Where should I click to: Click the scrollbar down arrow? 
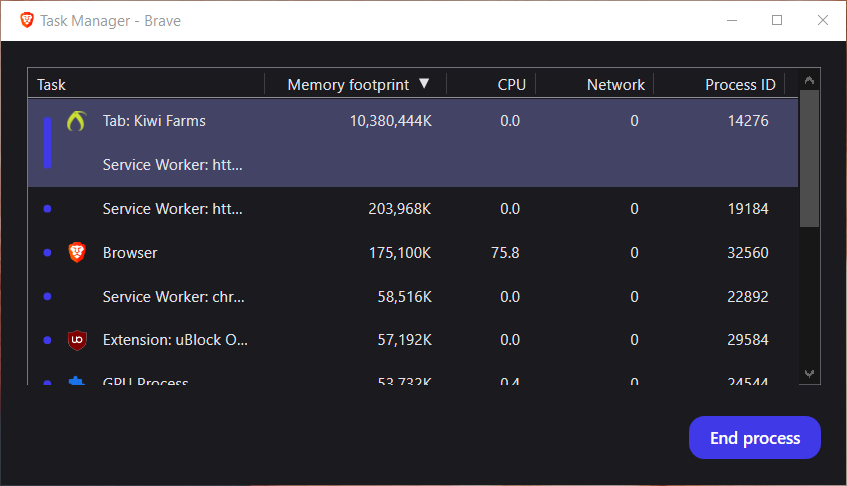click(809, 373)
